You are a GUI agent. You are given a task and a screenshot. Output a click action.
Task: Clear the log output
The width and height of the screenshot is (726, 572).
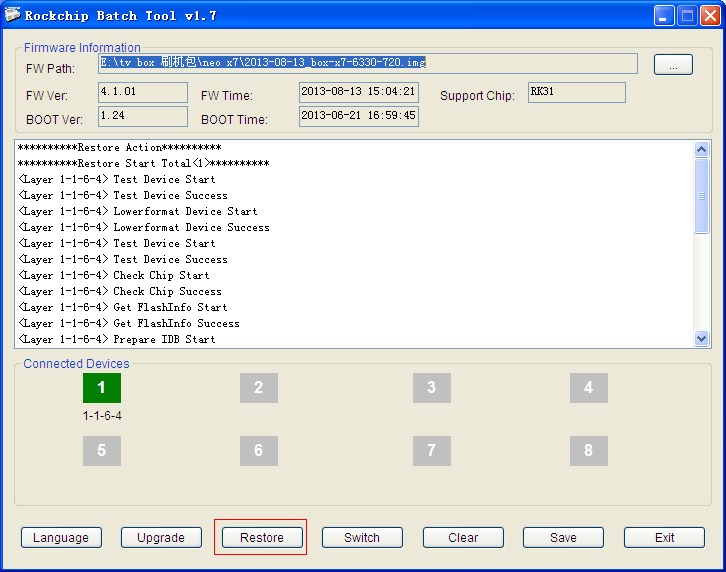463,537
